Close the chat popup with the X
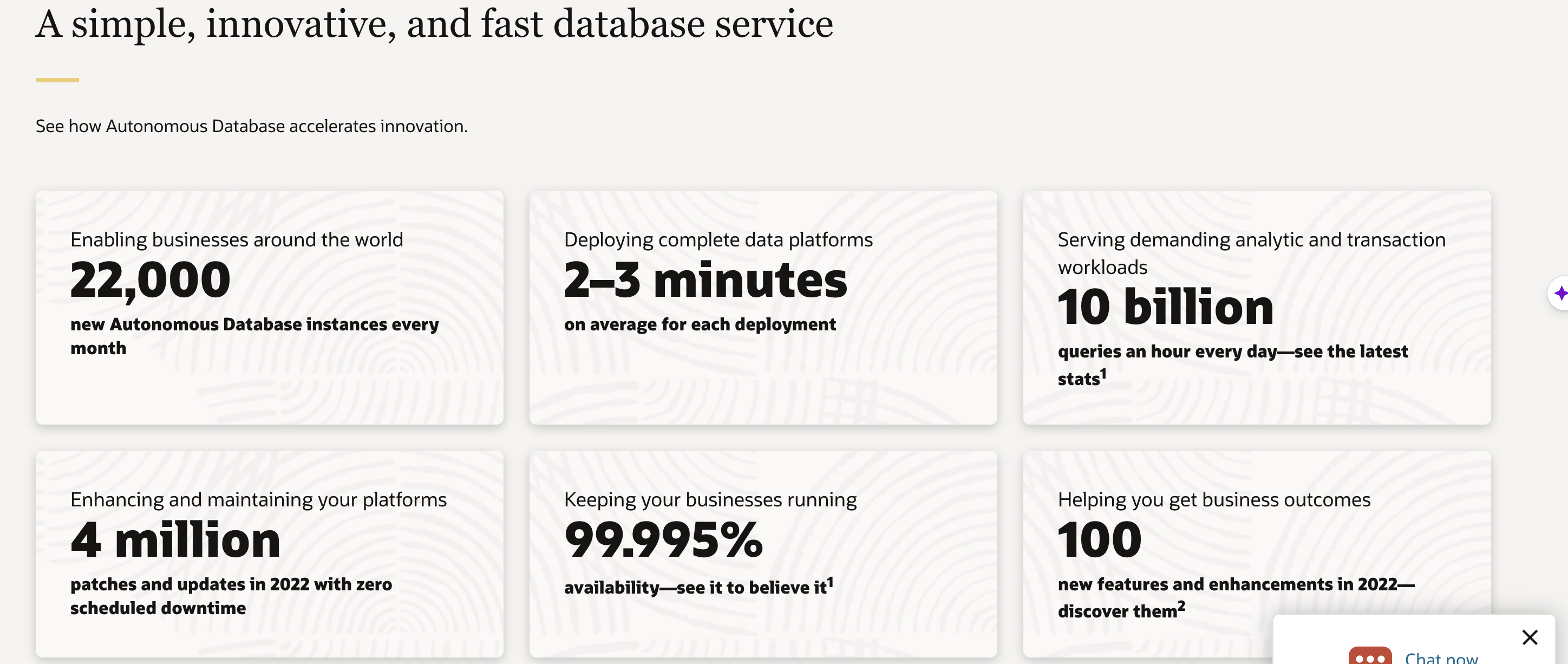1568x664 pixels. (x=1530, y=637)
